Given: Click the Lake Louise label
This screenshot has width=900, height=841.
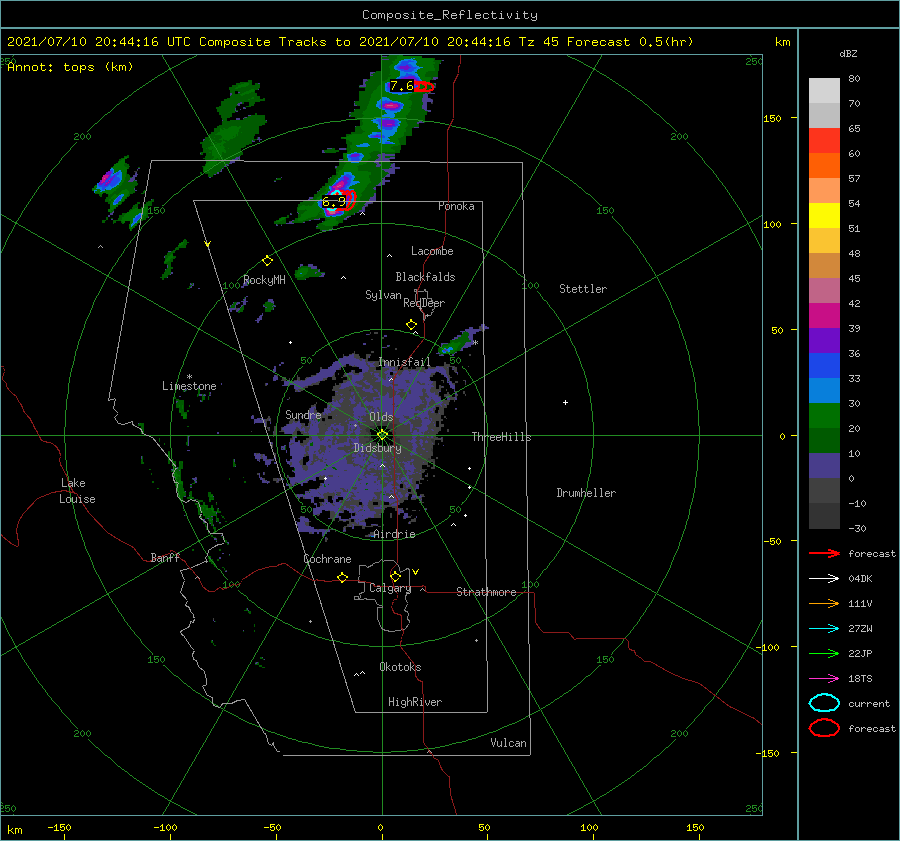Looking at the screenshot, I should [77, 491].
